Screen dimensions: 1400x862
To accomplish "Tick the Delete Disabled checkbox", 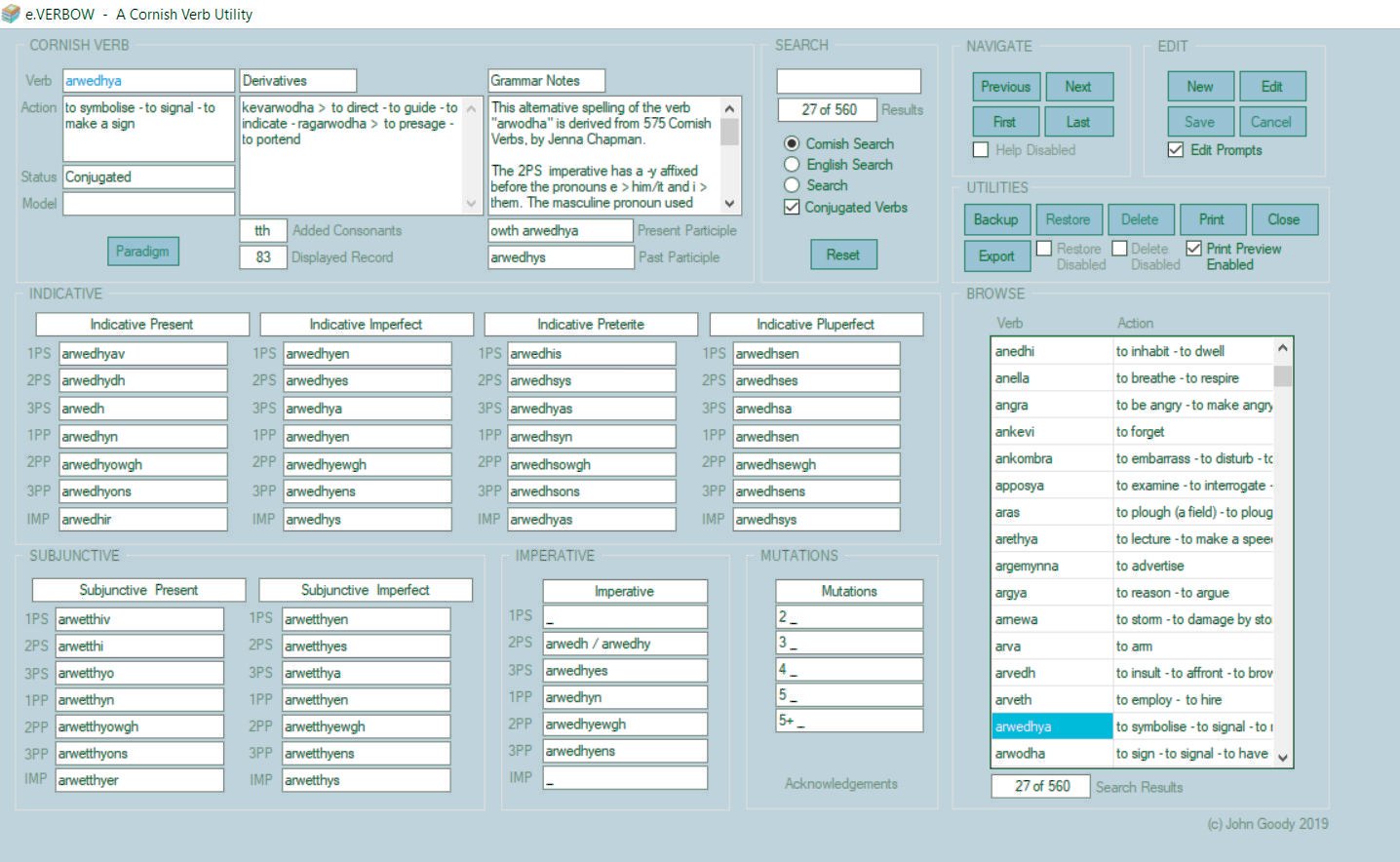I will click(x=1119, y=249).
